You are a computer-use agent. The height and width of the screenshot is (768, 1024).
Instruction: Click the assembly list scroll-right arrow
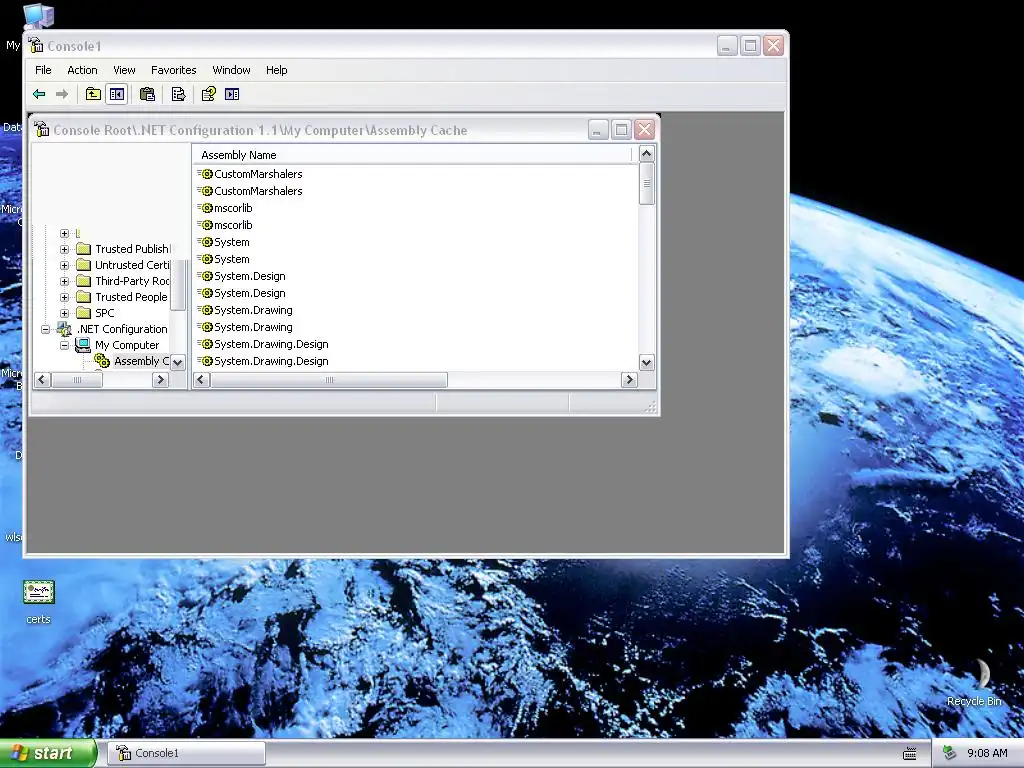coord(629,379)
